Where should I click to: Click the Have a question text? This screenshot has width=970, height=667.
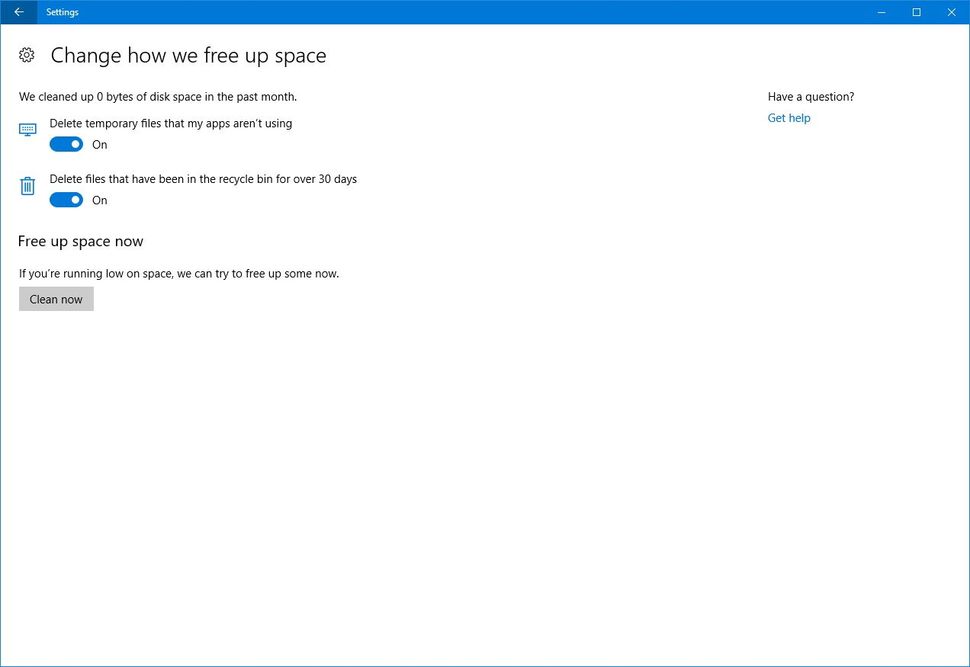(x=811, y=96)
